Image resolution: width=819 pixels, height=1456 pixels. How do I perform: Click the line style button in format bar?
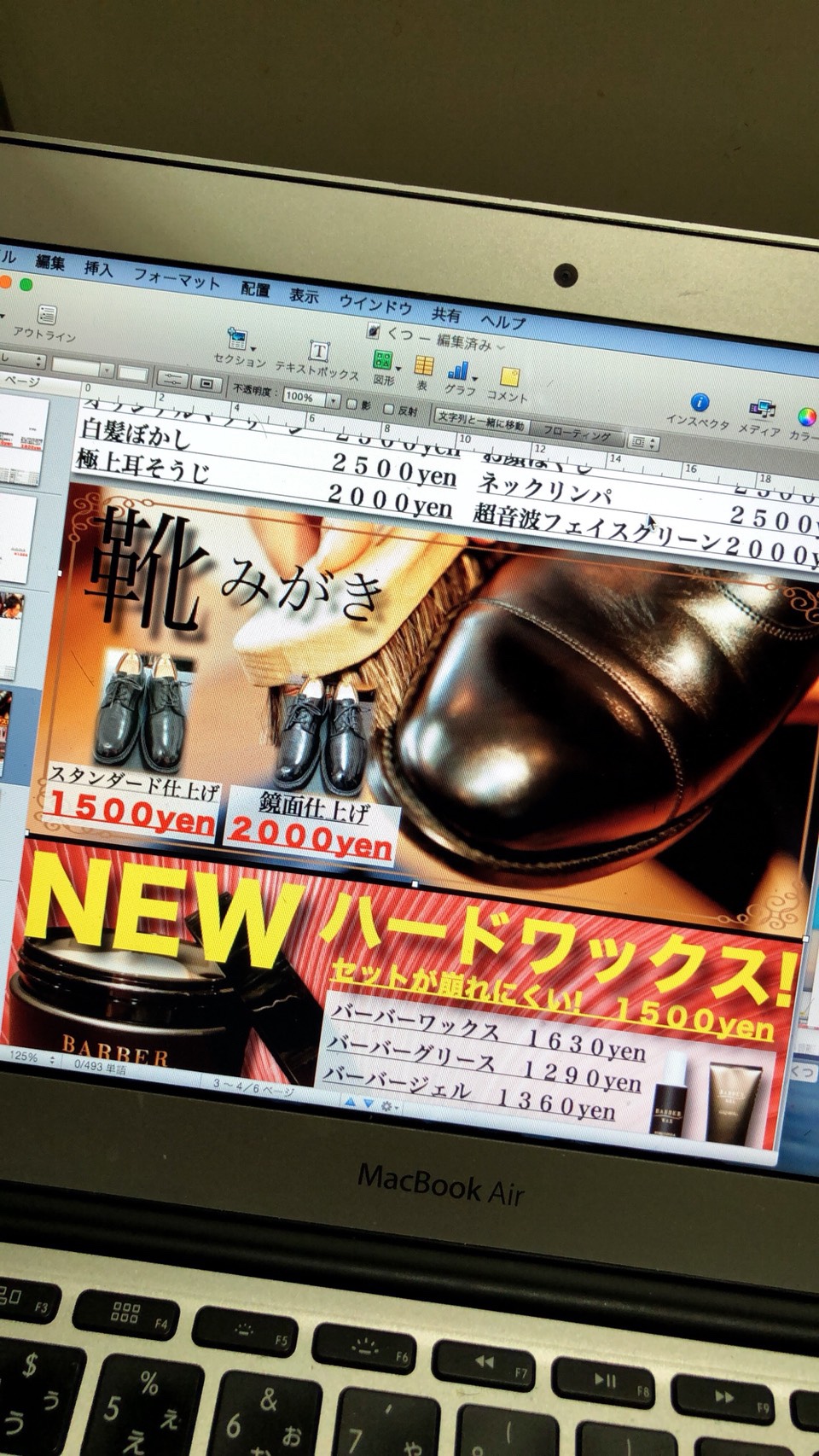(x=171, y=380)
